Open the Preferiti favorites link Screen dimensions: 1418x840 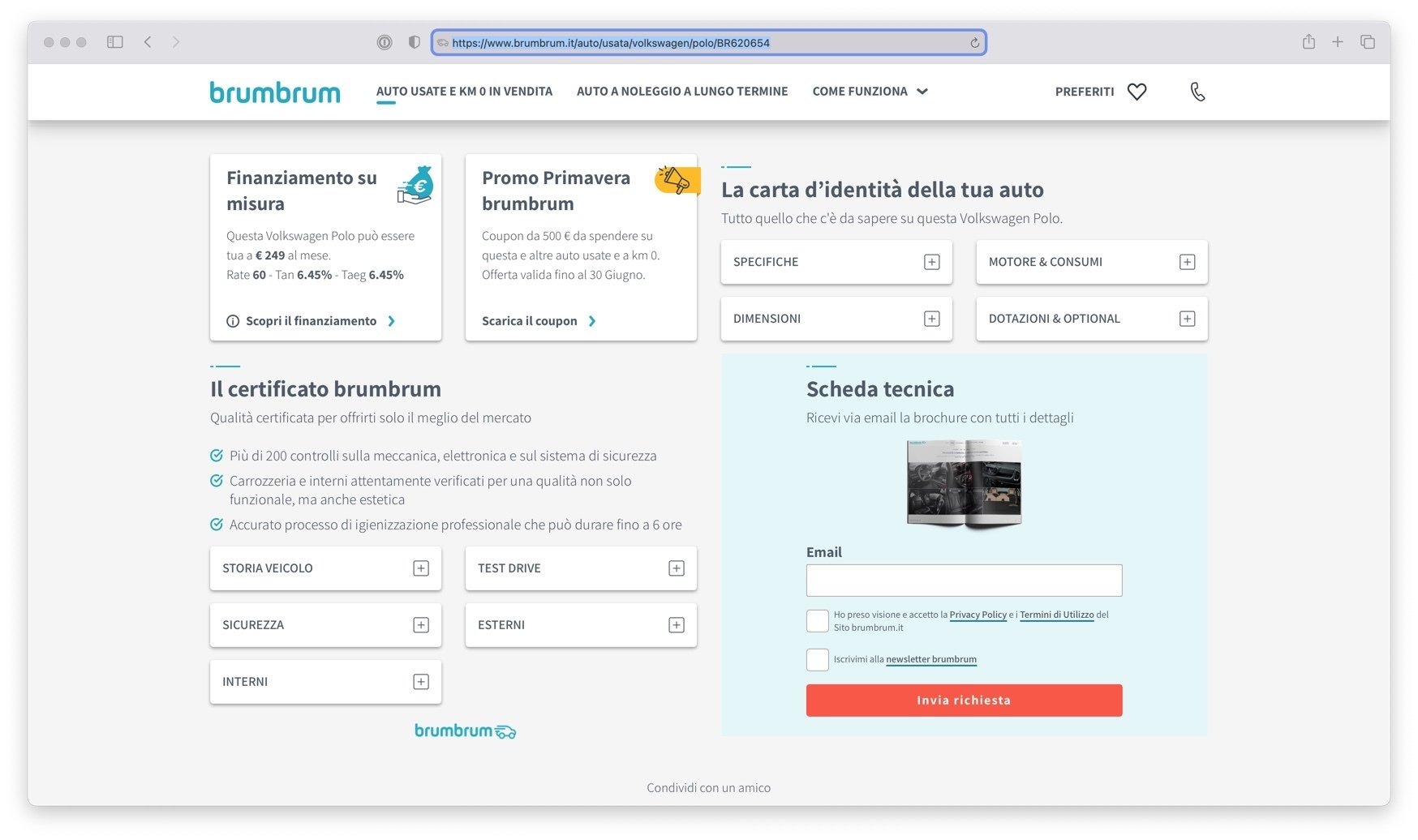pos(1085,92)
